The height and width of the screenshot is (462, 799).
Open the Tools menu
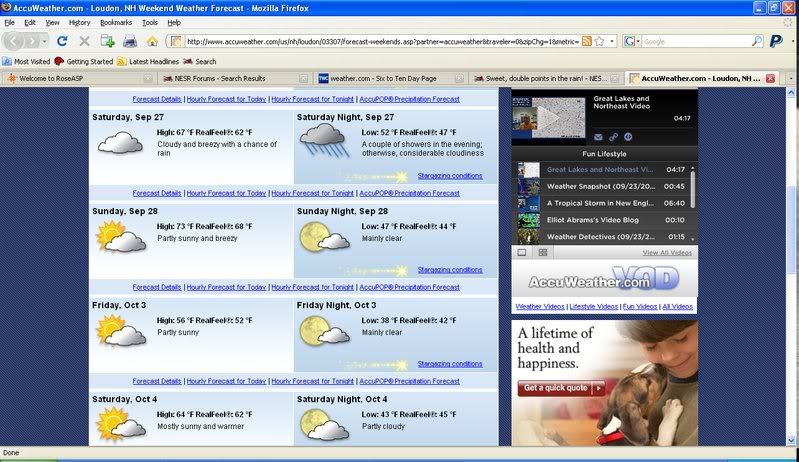(x=150, y=22)
